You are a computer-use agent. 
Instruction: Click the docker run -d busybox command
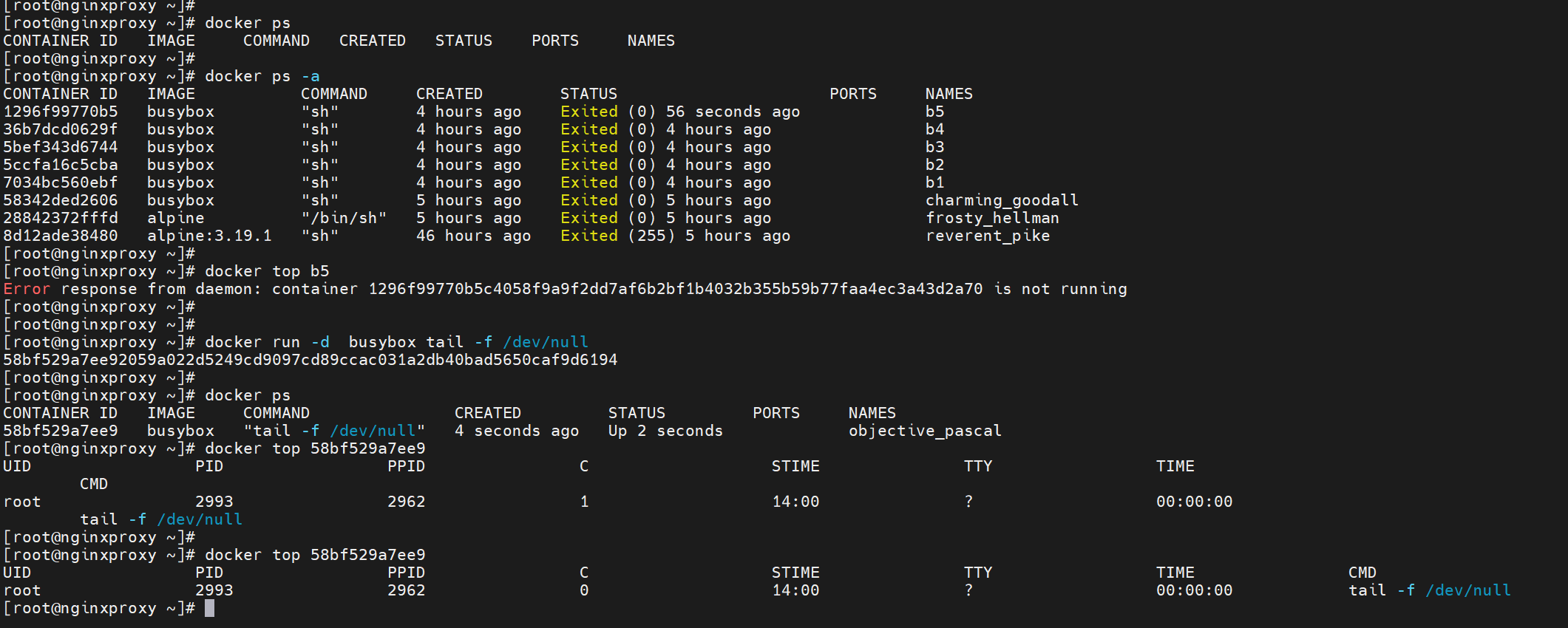coord(396,342)
